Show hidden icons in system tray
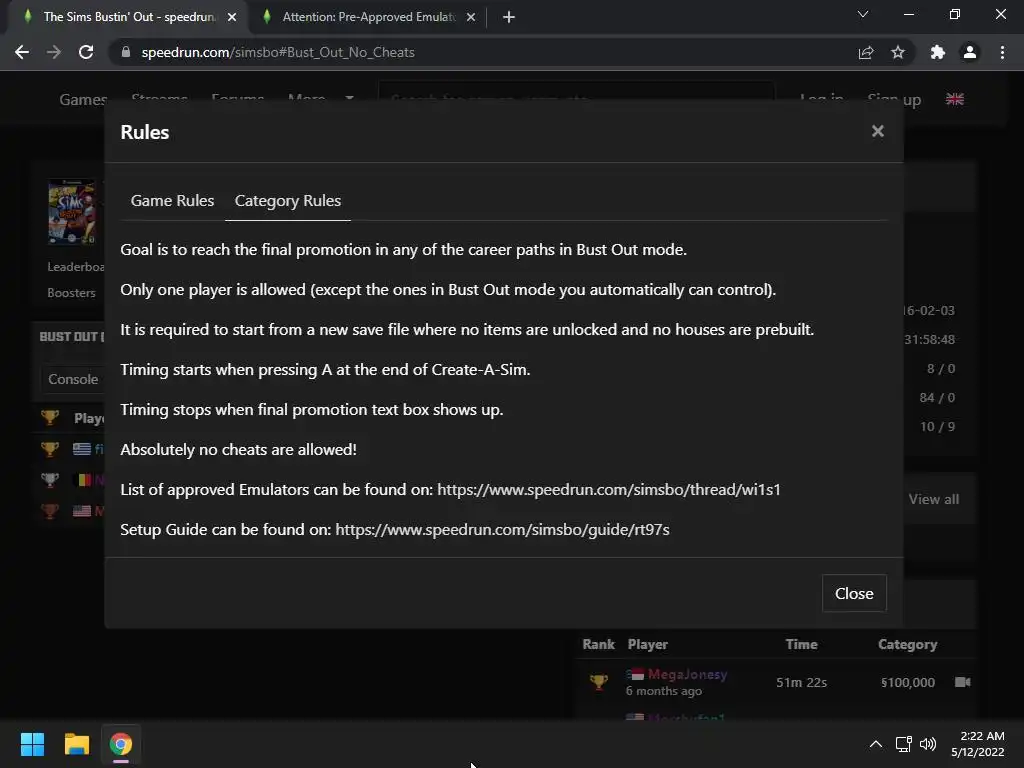The width and height of the screenshot is (1024, 768). click(875, 744)
